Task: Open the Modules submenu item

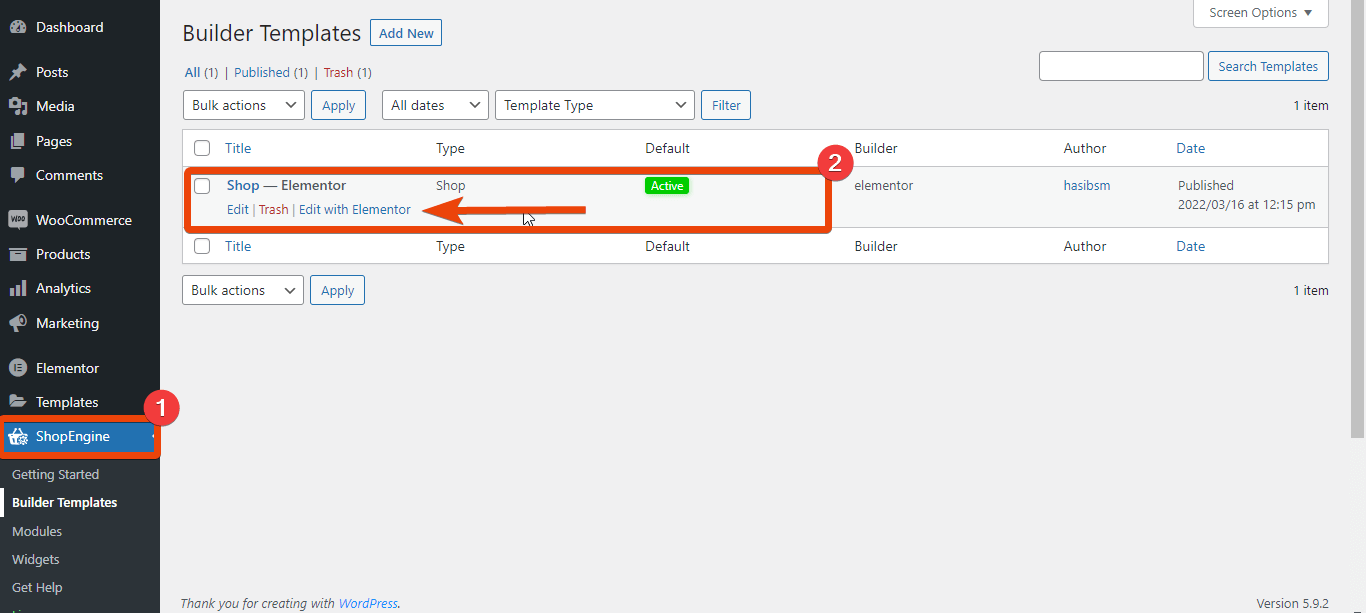Action: click(37, 531)
